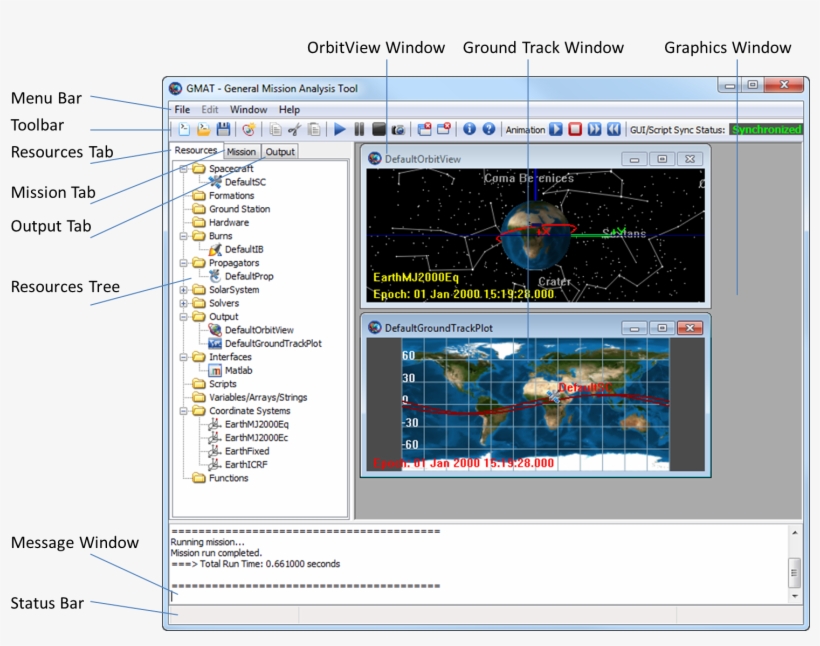Select the Matlab interface item
The height and width of the screenshot is (646, 820).
click(238, 370)
